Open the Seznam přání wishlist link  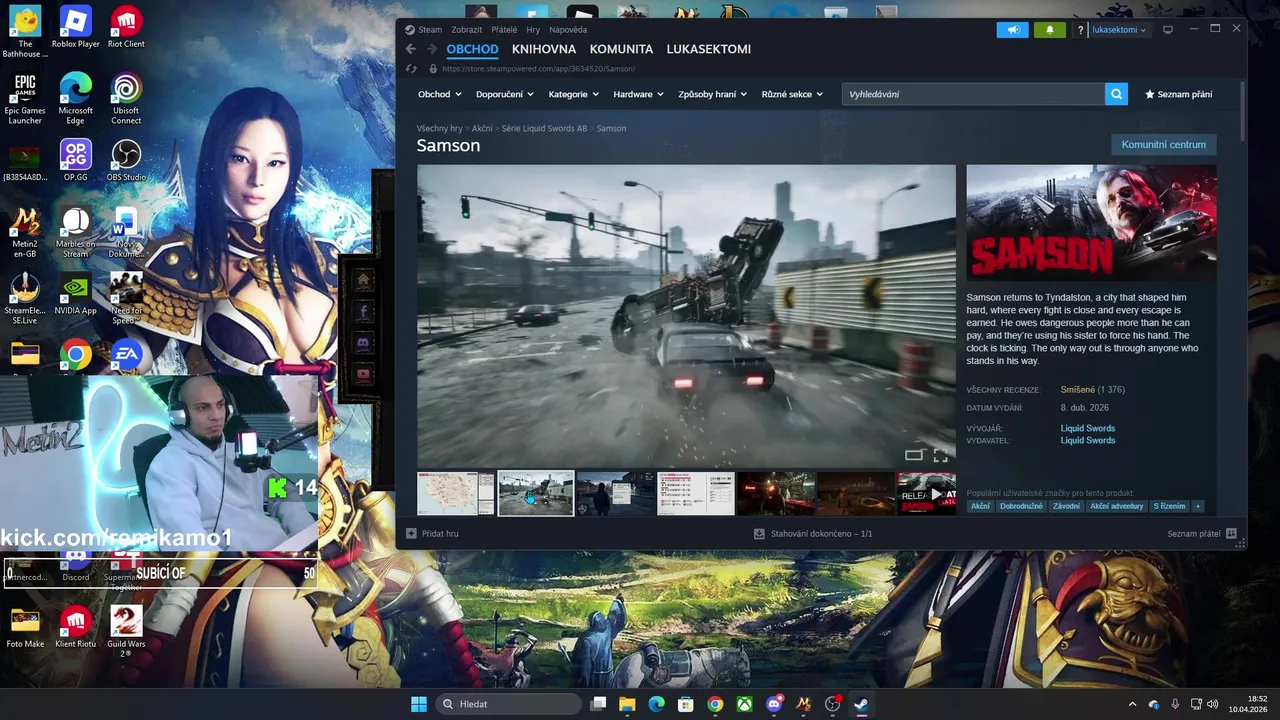tap(1179, 94)
